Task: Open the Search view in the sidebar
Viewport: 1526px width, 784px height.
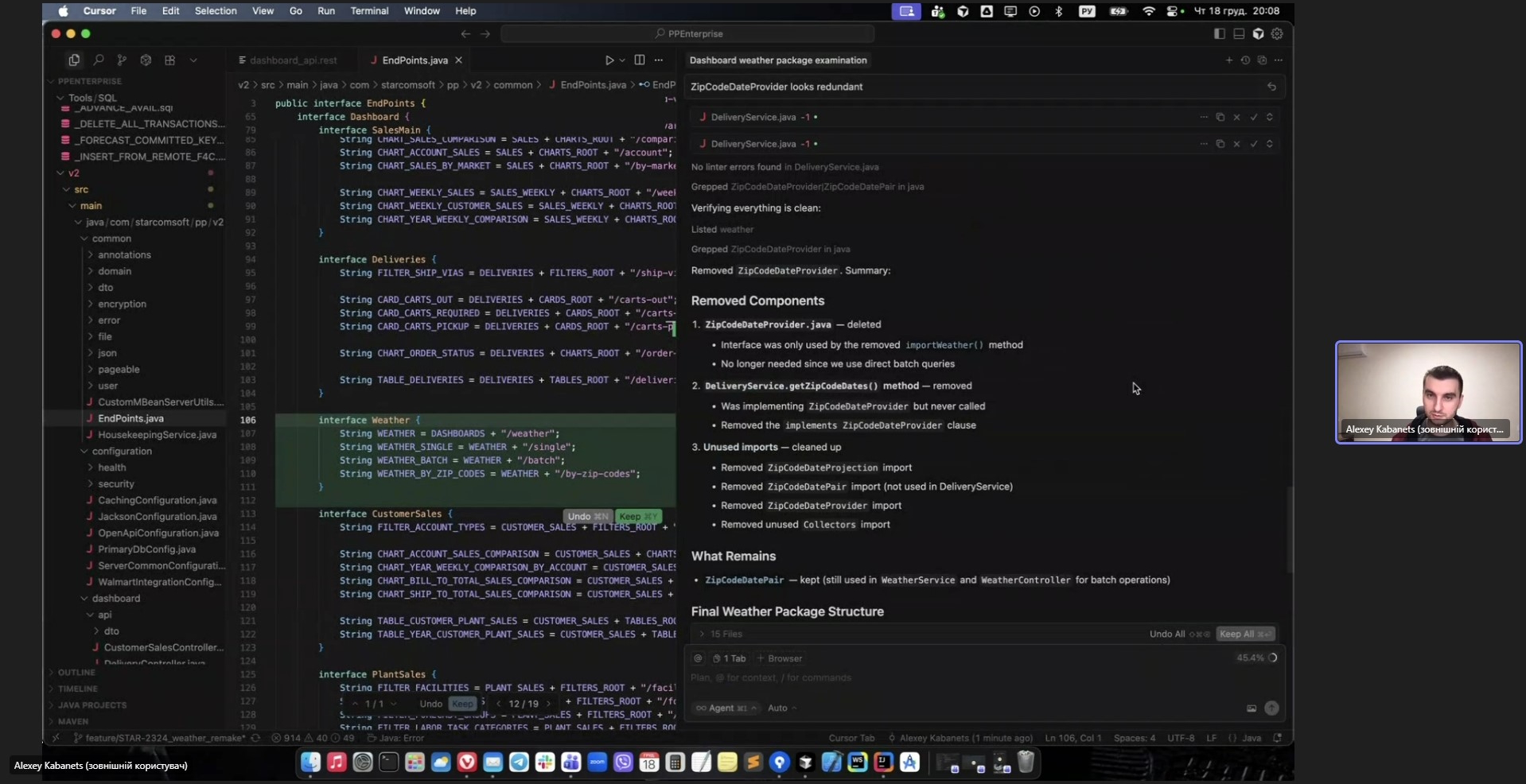Action: [99, 60]
